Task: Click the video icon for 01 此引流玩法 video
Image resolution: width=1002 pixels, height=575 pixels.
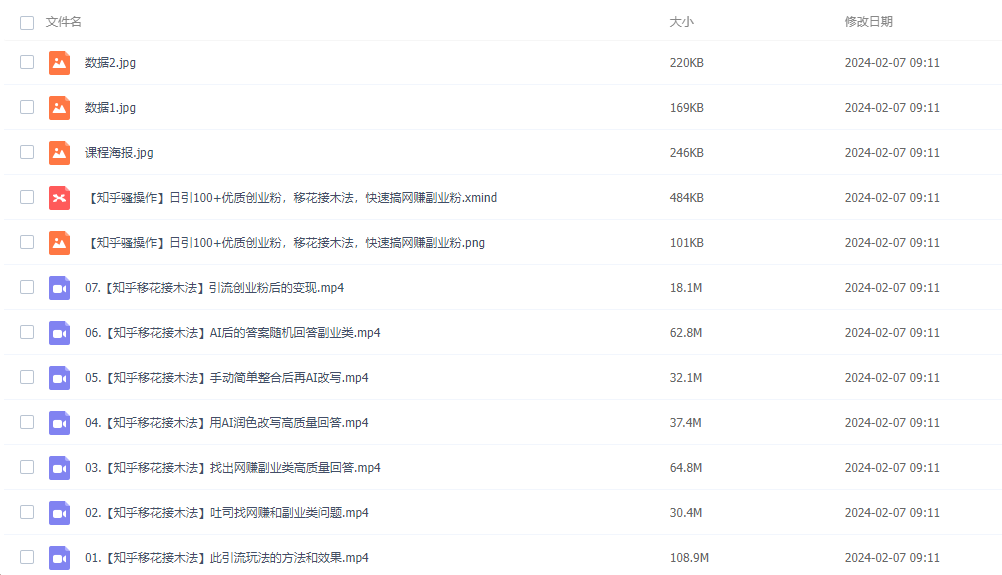Action: click(x=59, y=557)
